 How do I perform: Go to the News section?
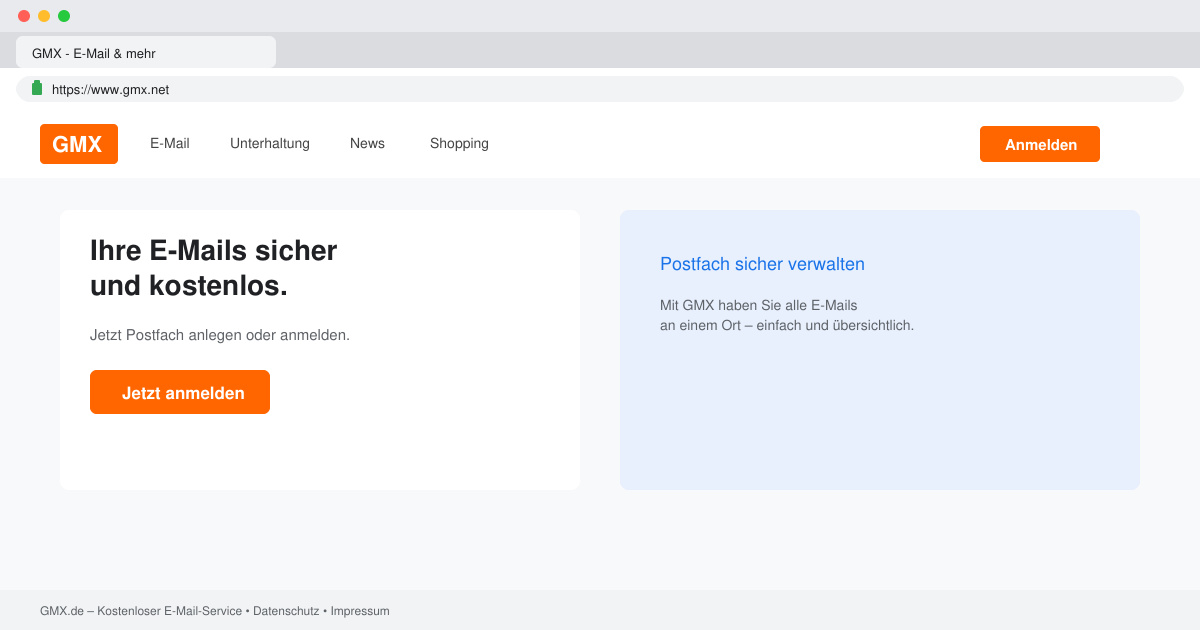[x=367, y=143]
